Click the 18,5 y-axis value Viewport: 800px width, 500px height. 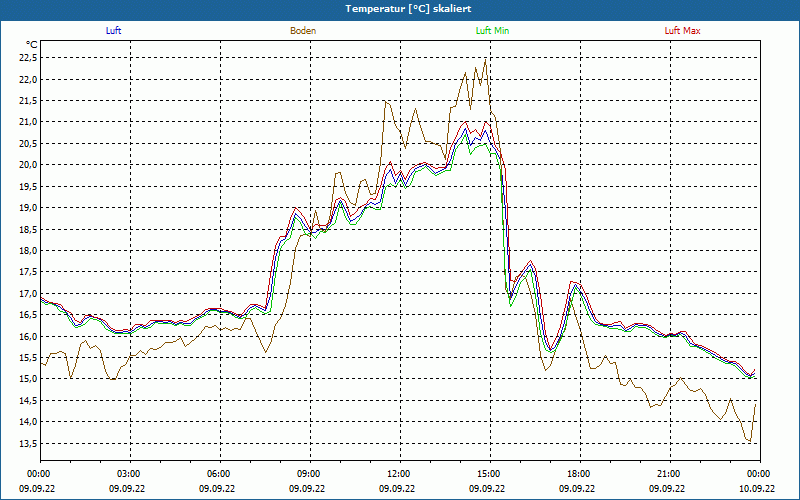(x=27, y=229)
